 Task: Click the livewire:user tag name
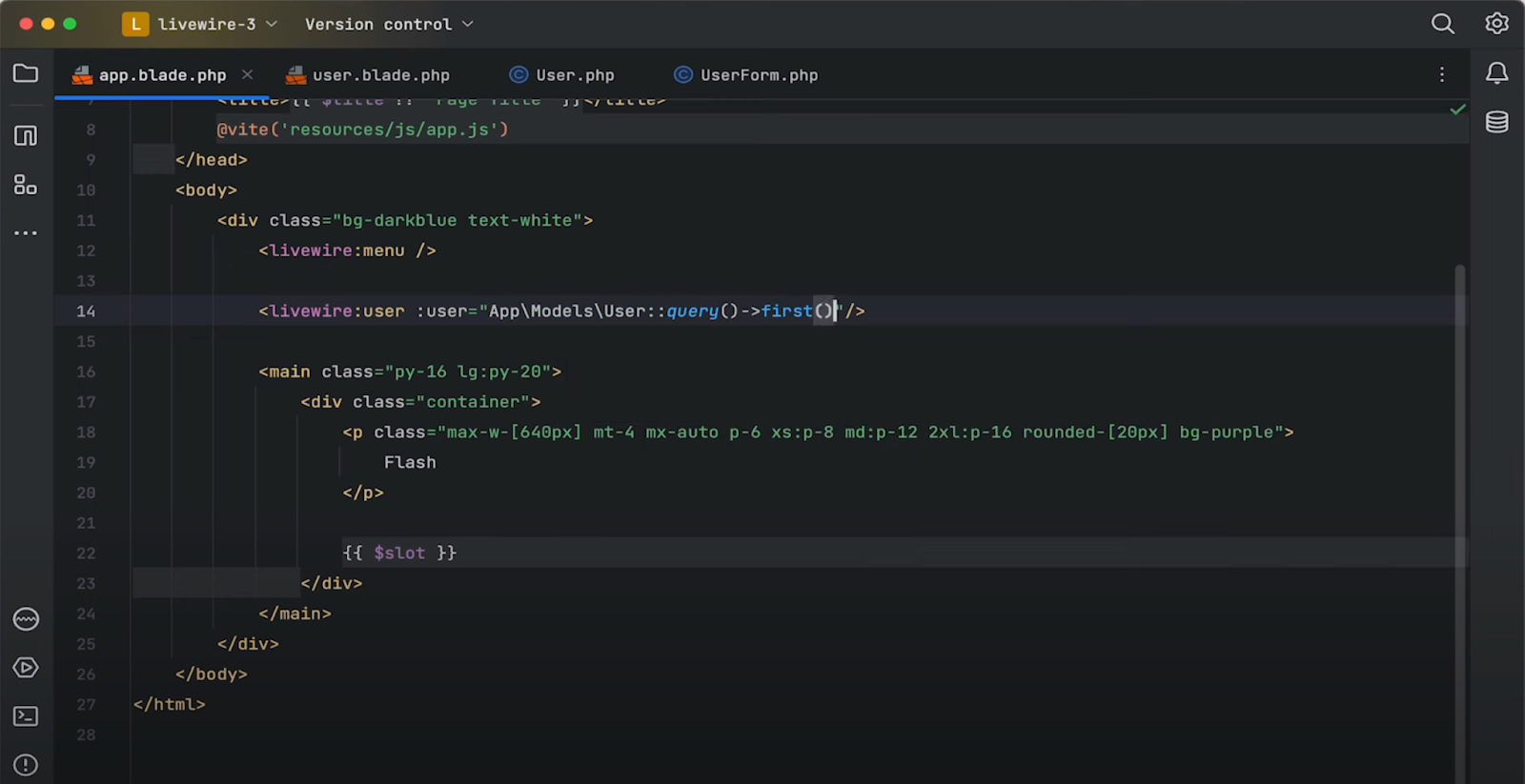click(332, 311)
